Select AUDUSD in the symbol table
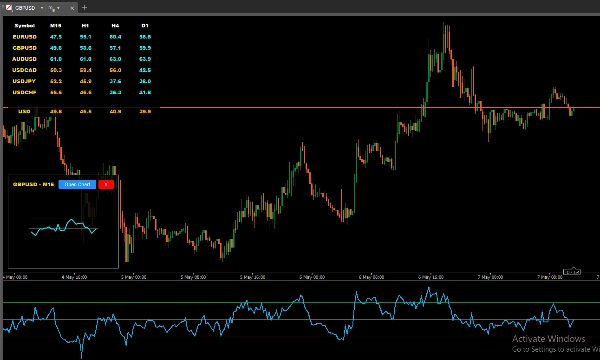Image resolution: width=600 pixels, height=360 pixels. point(24,59)
